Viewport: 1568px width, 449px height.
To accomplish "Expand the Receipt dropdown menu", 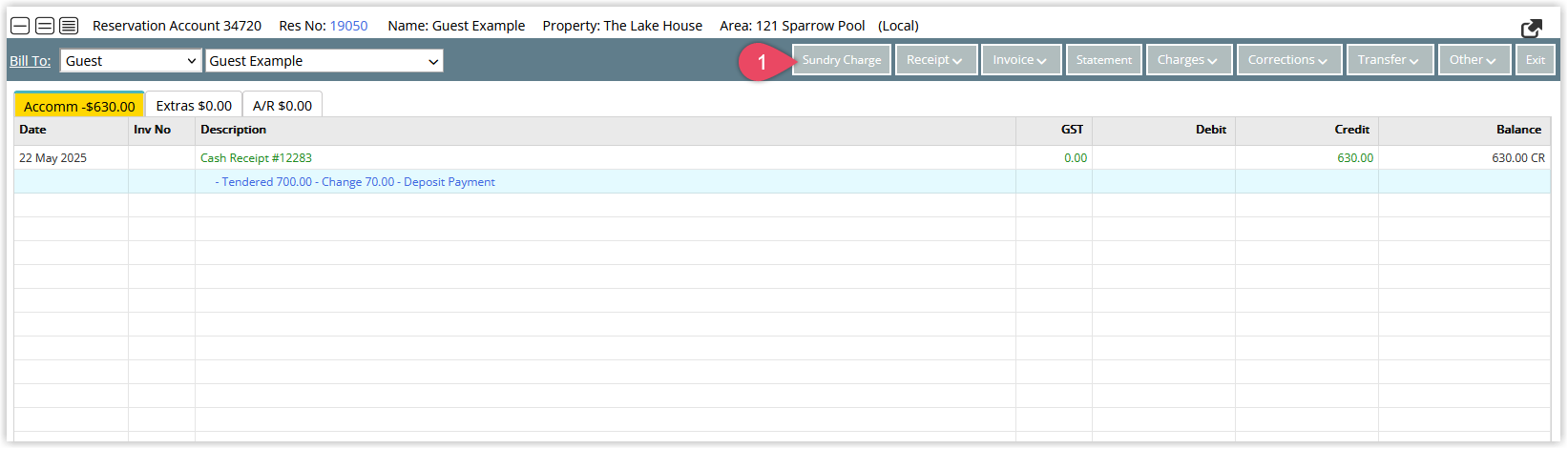I will click(x=936, y=60).
